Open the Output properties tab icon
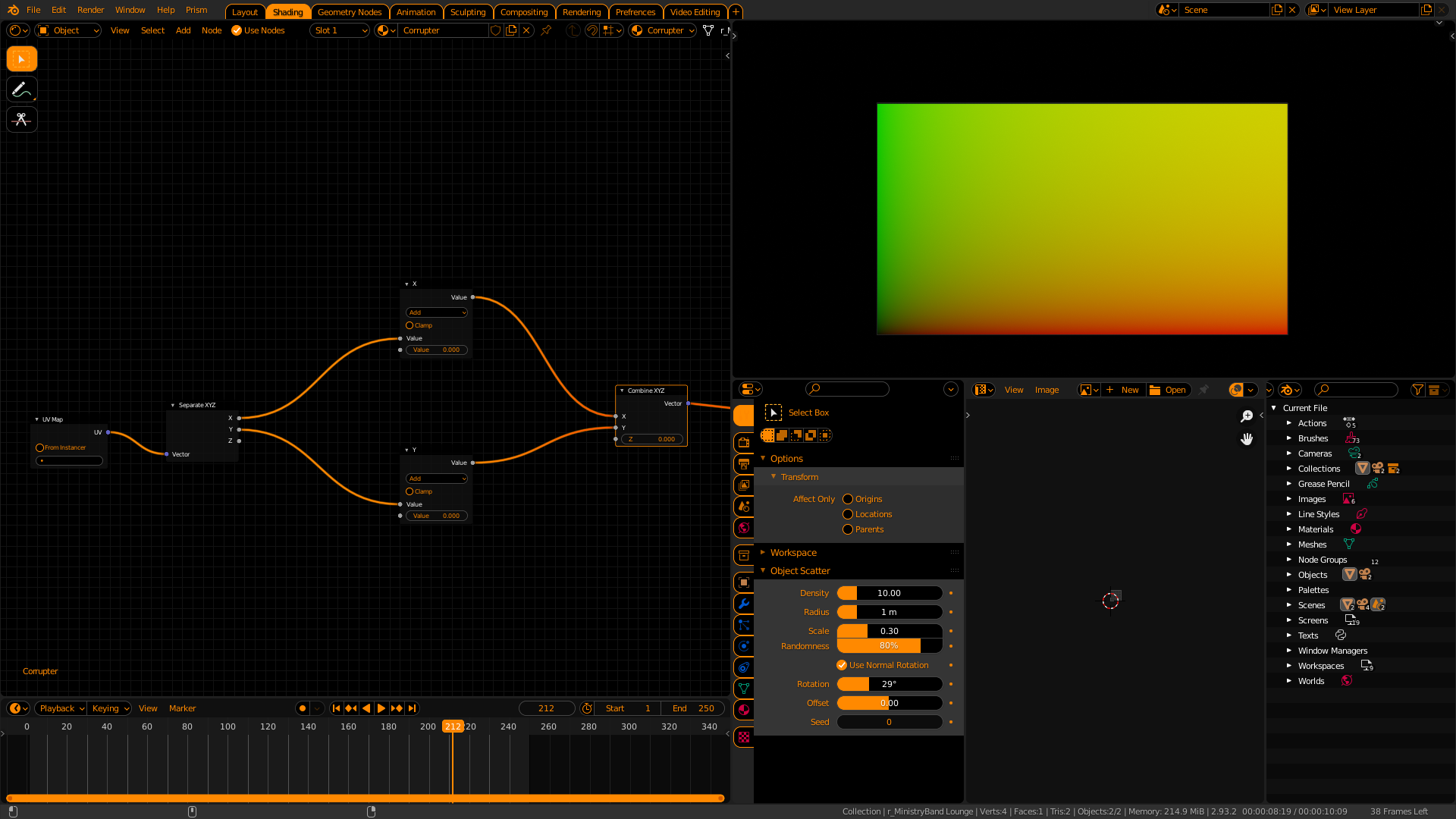 tap(744, 464)
